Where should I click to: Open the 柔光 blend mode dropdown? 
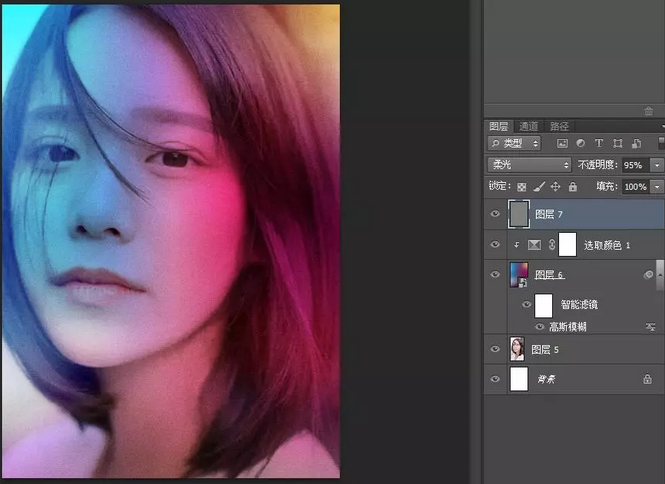(528, 165)
